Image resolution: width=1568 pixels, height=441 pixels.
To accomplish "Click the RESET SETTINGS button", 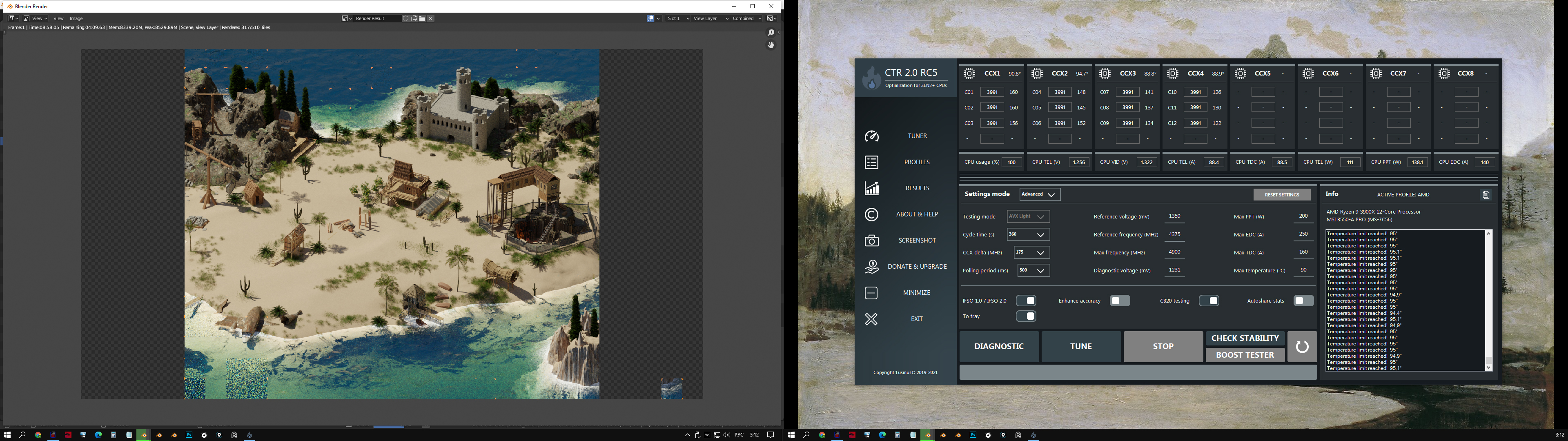I will pos(1282,195).
